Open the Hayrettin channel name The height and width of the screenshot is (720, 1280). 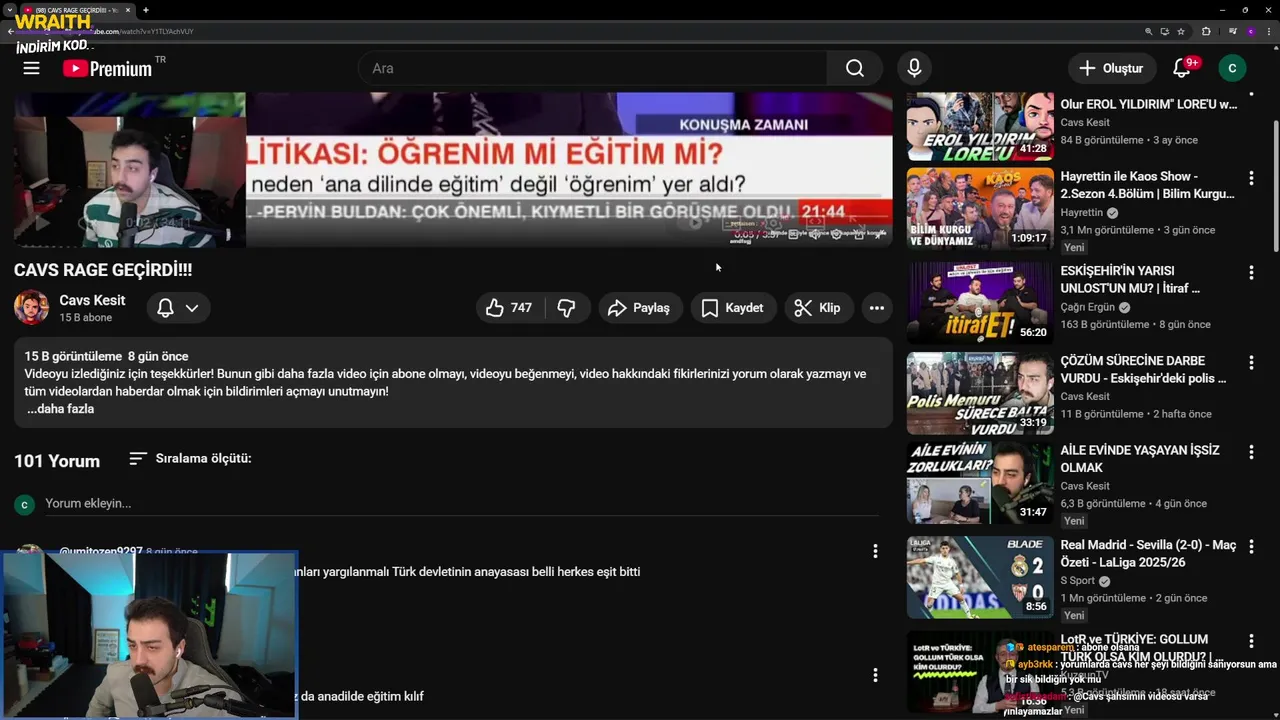(1082, 213)
